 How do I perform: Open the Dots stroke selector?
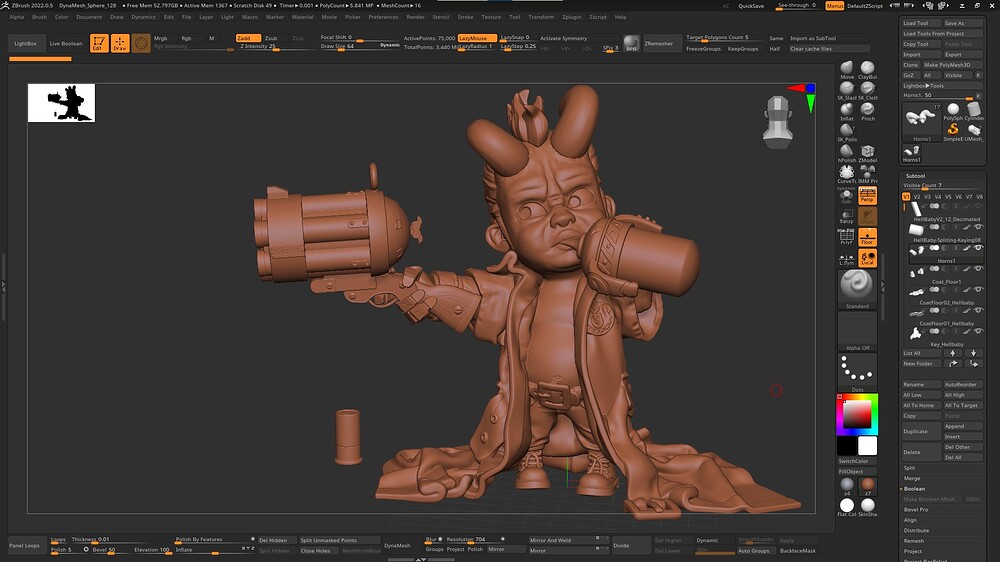click(857, 373)
